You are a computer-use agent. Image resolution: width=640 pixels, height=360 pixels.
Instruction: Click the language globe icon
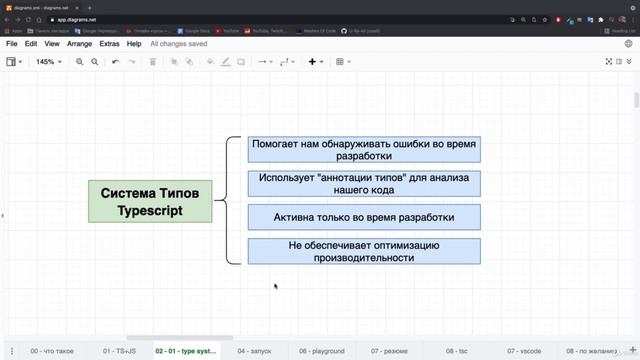point(628,44)
